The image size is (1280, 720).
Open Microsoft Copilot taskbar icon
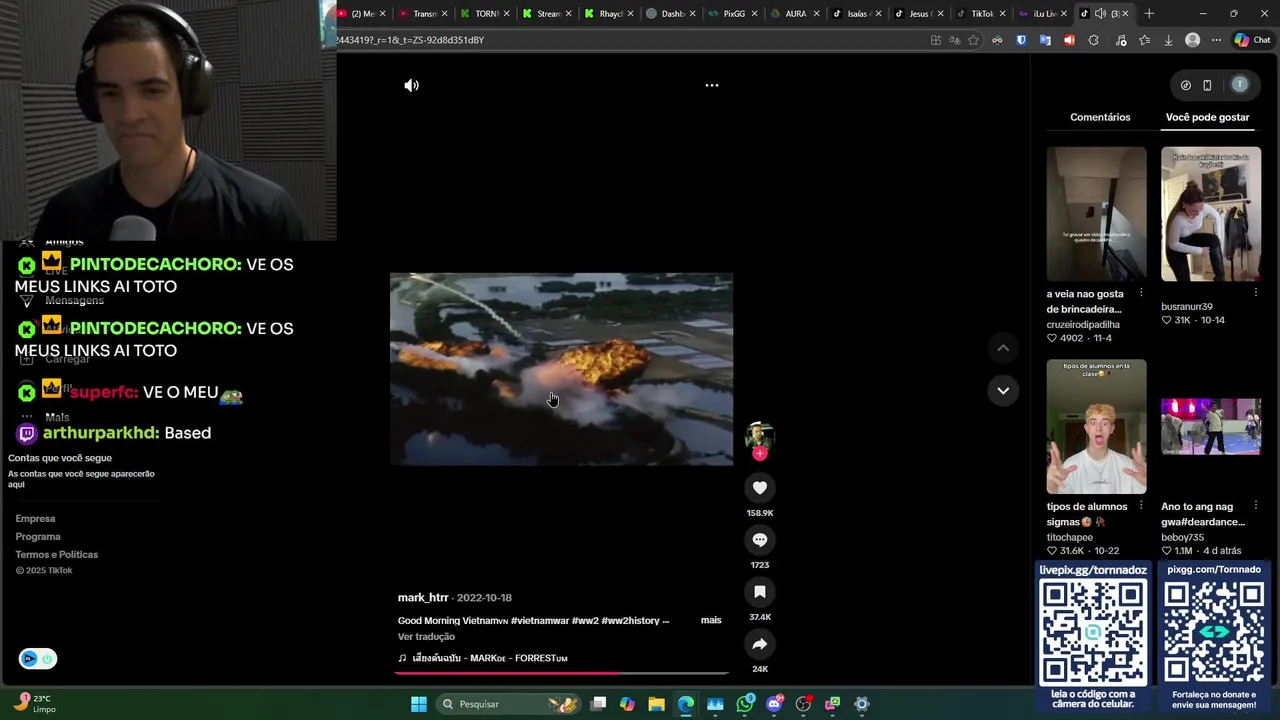(x=627, y=704)
